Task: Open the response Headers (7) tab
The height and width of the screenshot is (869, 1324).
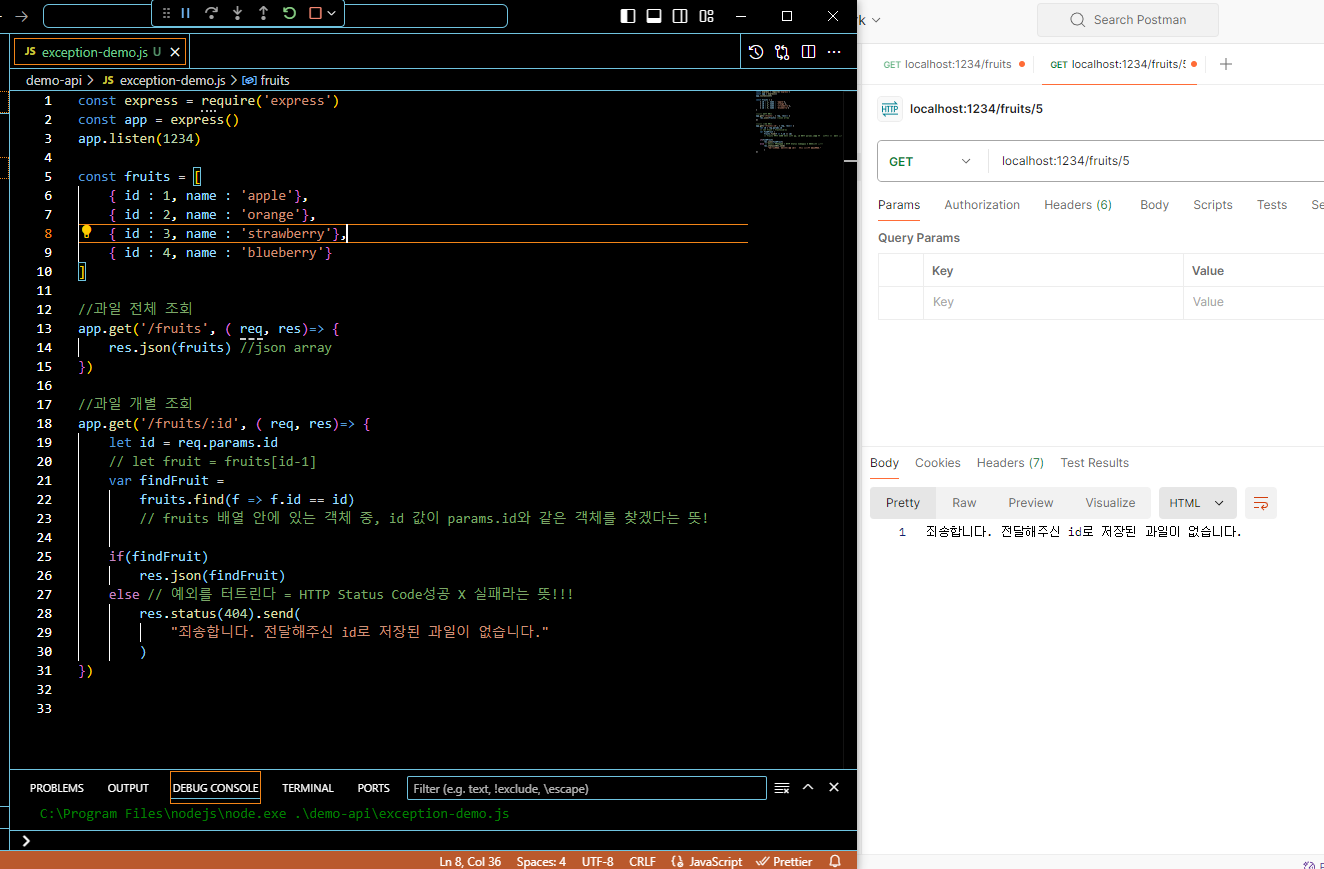Action: 1010,463
